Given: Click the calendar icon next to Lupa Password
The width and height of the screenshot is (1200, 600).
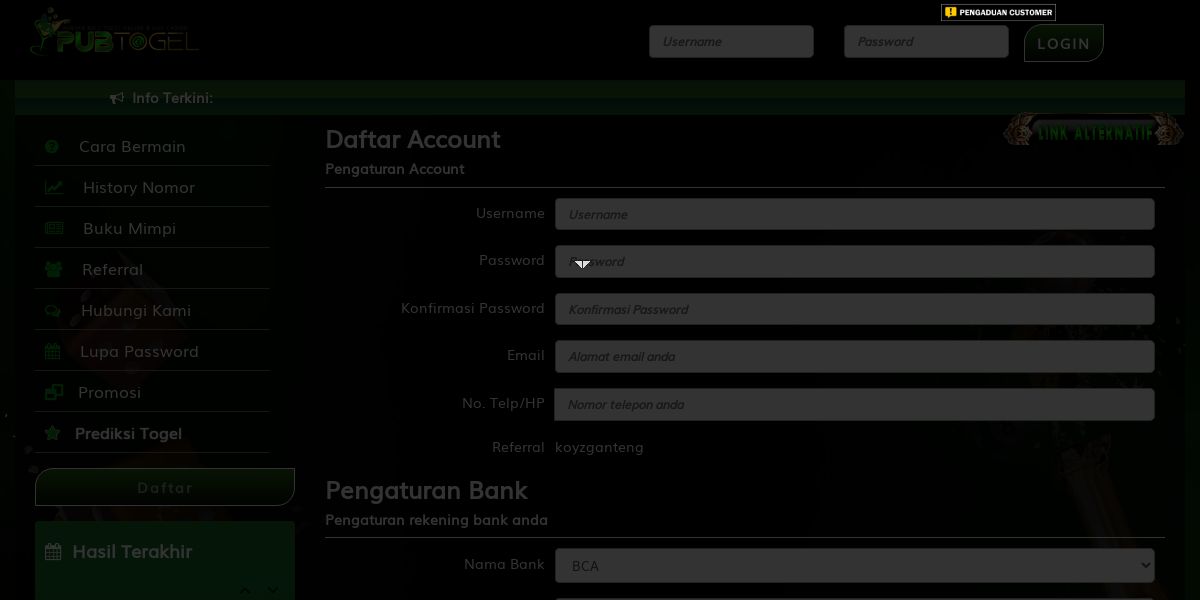Looking at the screenshot, I should (x=53, y=351).
